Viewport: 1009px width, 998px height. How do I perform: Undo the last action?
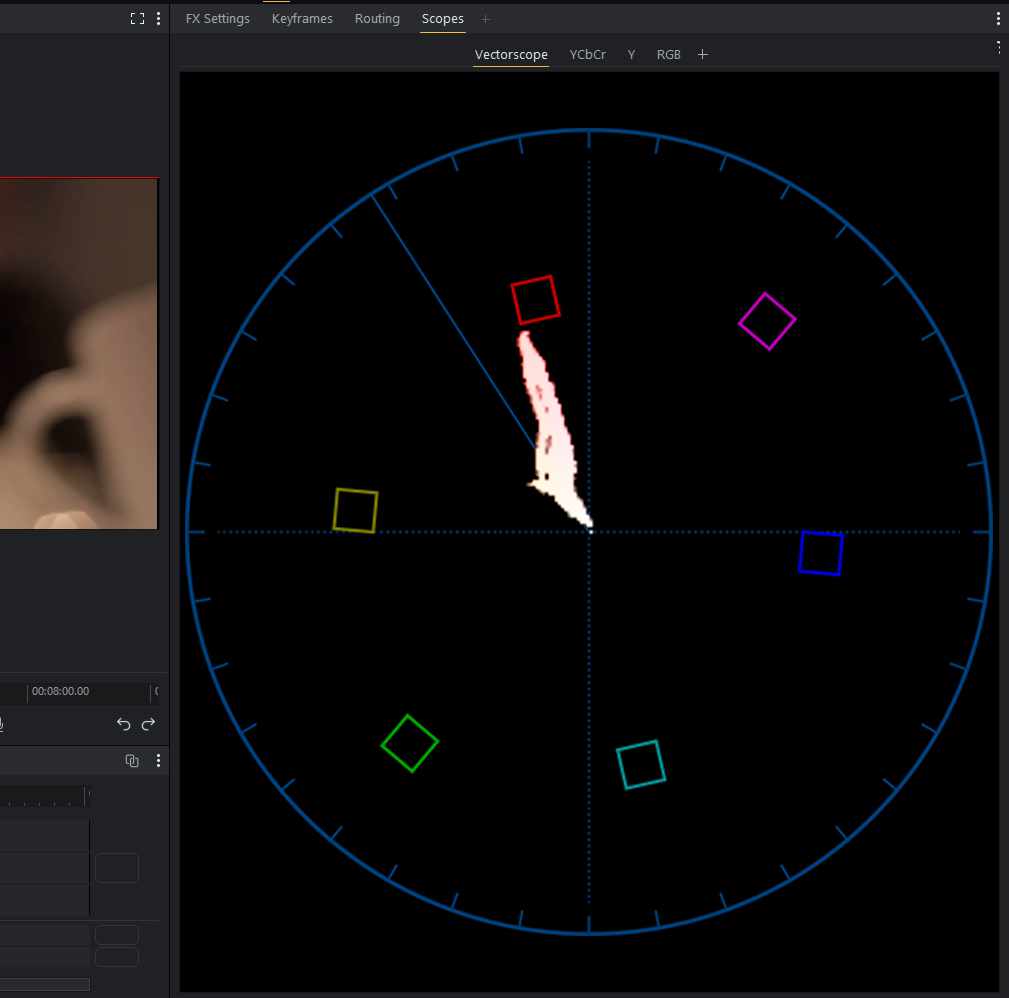click(x=124, y=725)
